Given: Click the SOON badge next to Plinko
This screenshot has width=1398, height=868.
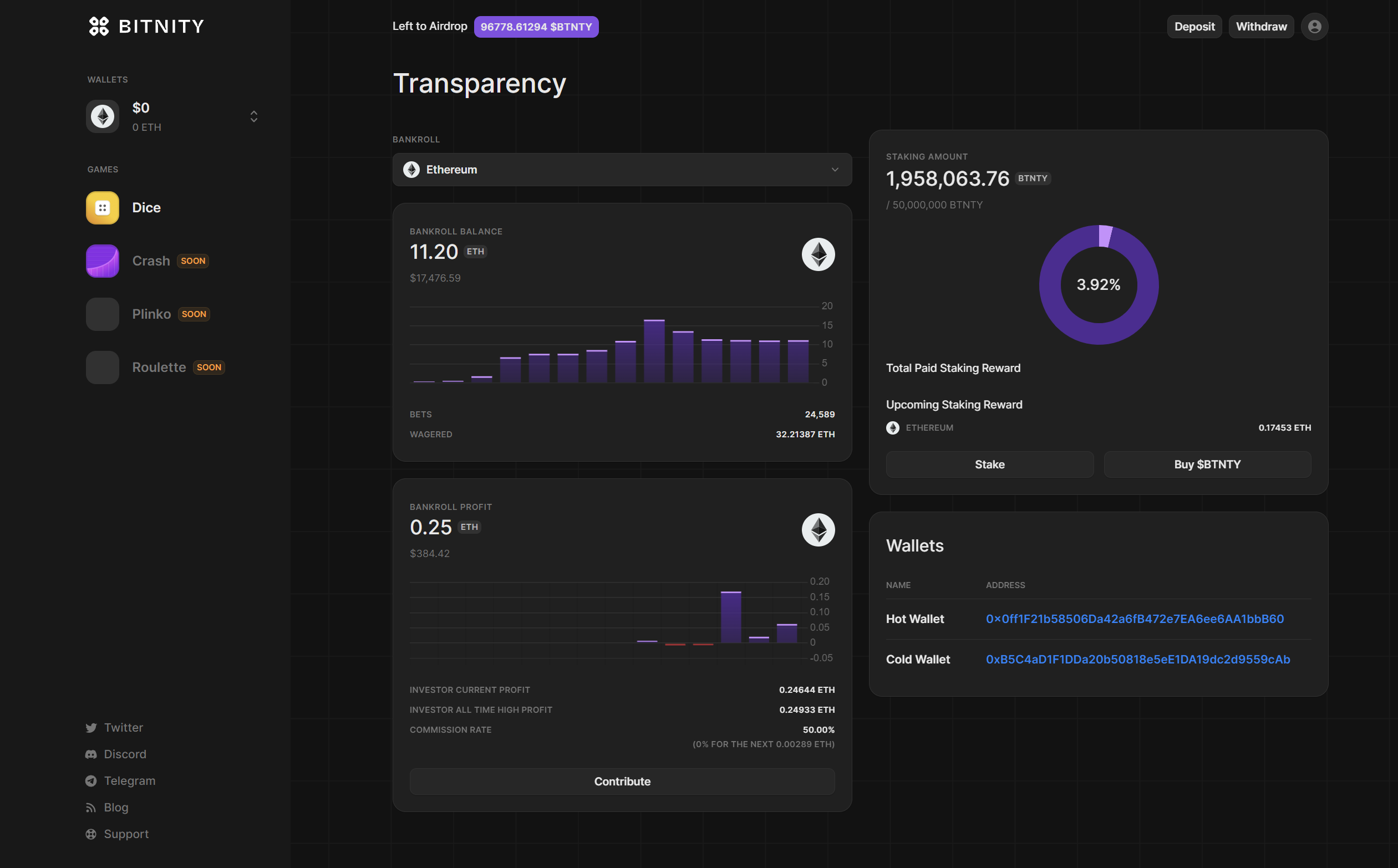Looking at the screenshot, I should click(194, 314).
